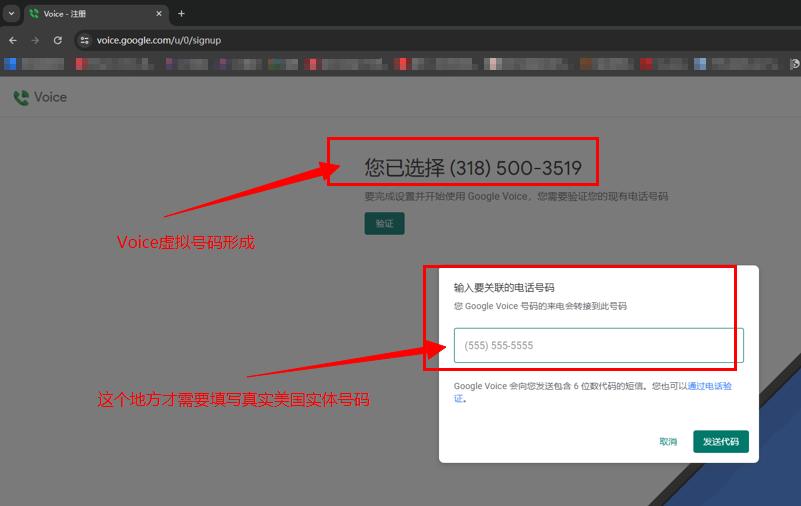Reload the page with refresh icon
Viewport: 801px width, 506px height.
58,40
